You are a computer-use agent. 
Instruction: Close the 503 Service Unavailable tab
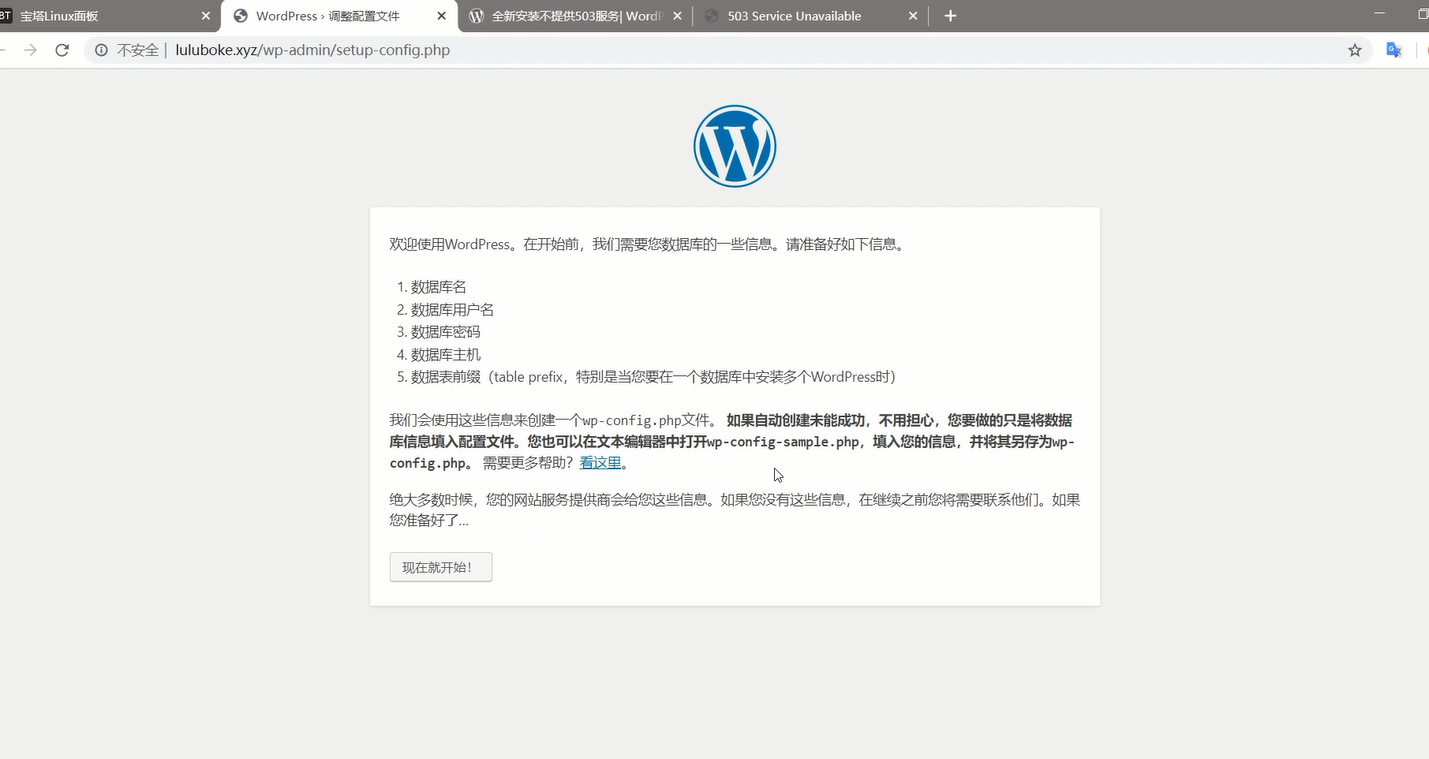pyautogui.click(x=912, y=16)
